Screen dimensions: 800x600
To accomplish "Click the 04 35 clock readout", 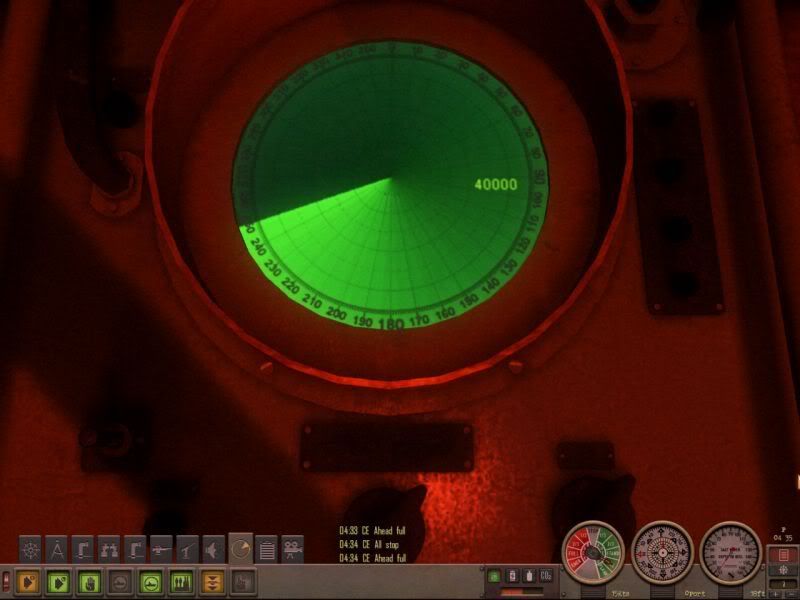I will click(783, 538).
